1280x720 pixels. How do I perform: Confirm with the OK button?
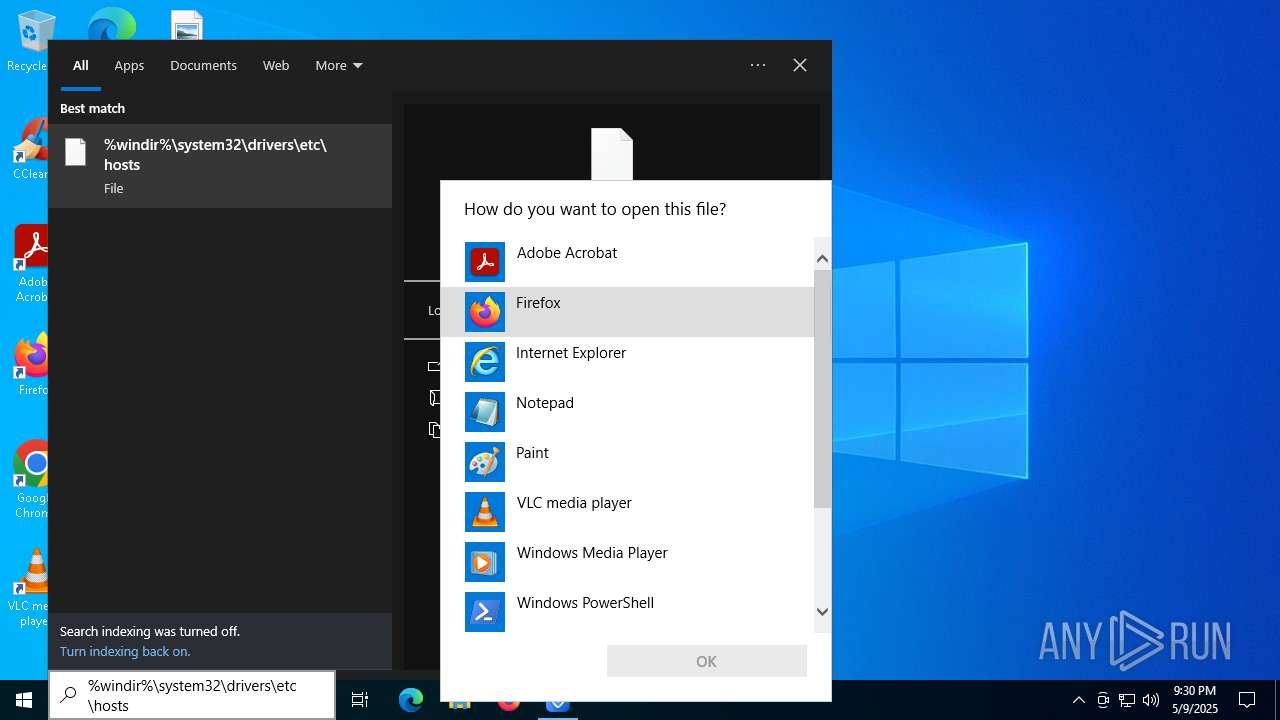(x=707, y=661)
